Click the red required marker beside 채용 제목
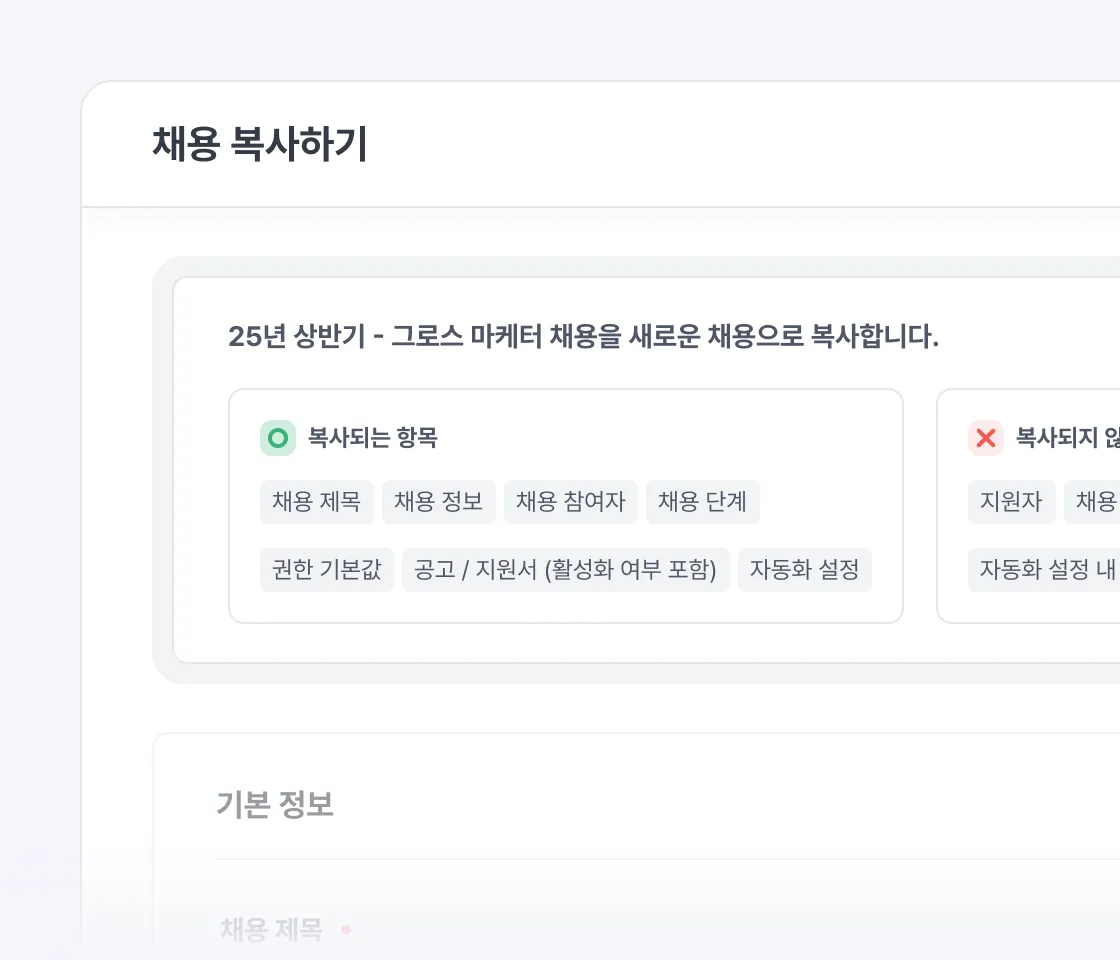Screen dimensions: 1120x960 coord(346,929)
